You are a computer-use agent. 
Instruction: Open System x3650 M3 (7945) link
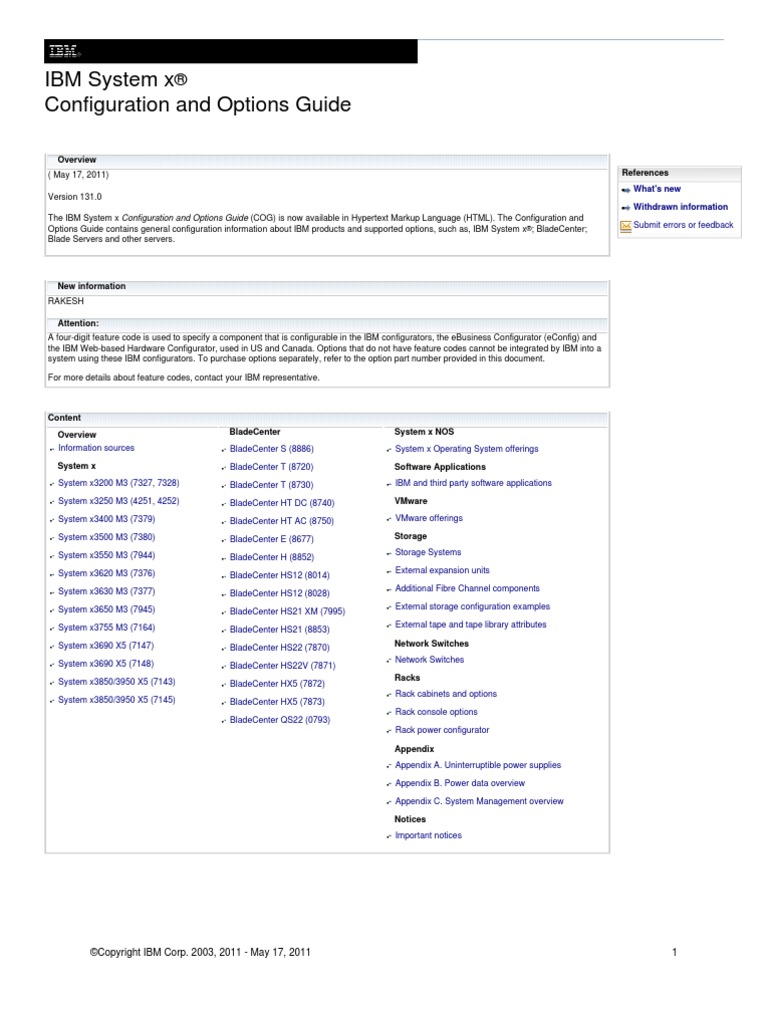click(106, 609)
